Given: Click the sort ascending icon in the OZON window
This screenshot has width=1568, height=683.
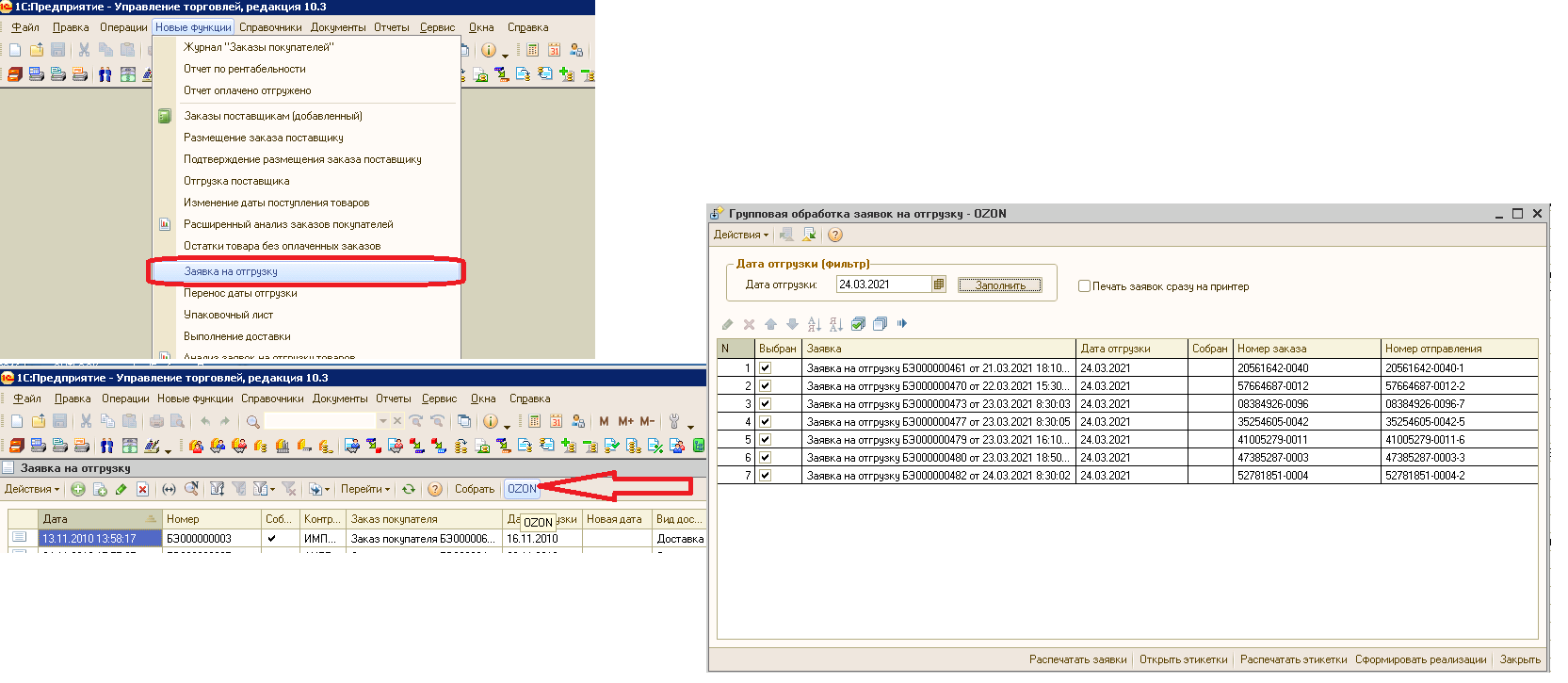Looking at the screenshot, I should [815, 324].
